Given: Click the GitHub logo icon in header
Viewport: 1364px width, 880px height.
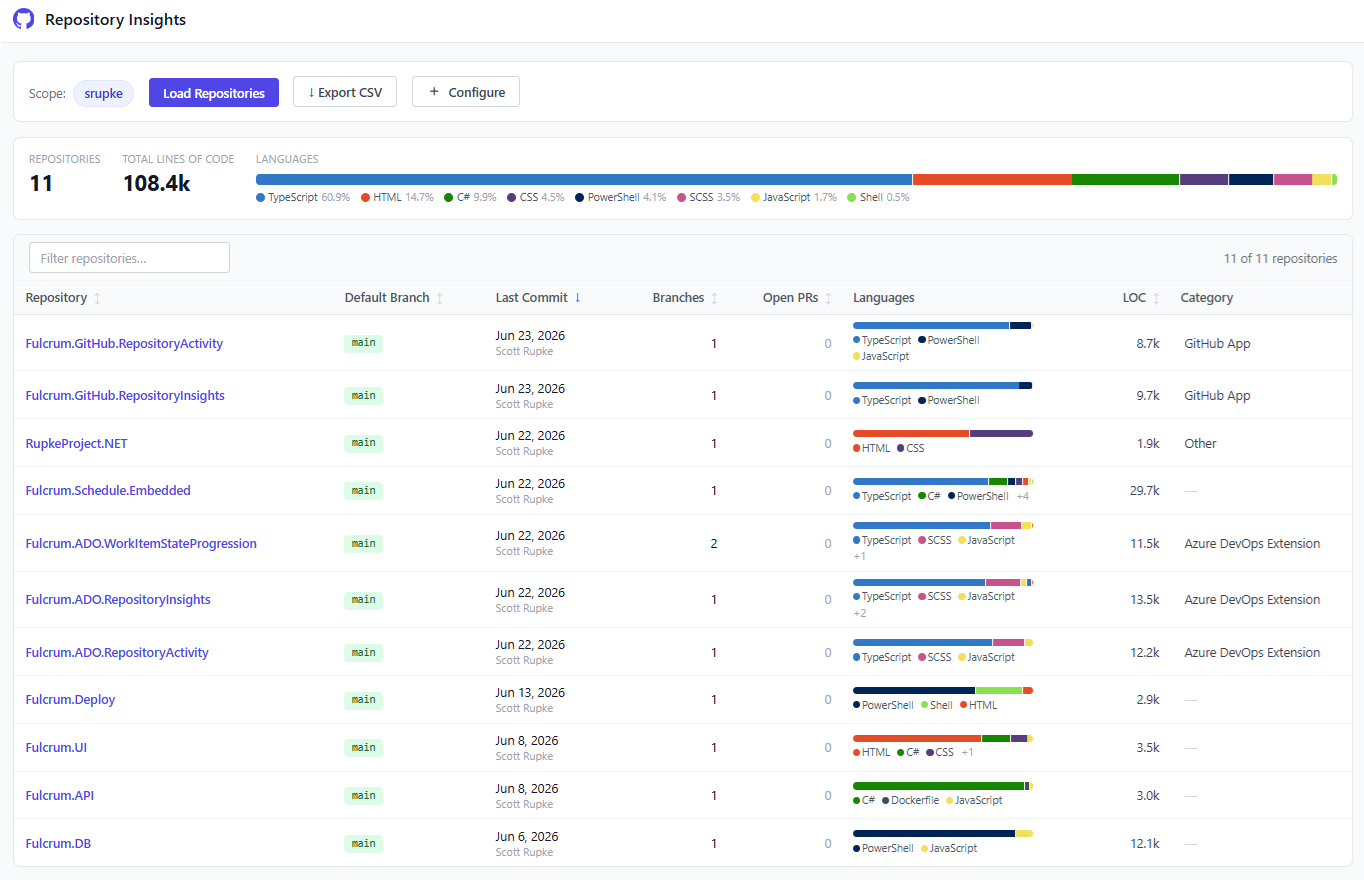Looking at the screenshot, I should click(23, 19).
